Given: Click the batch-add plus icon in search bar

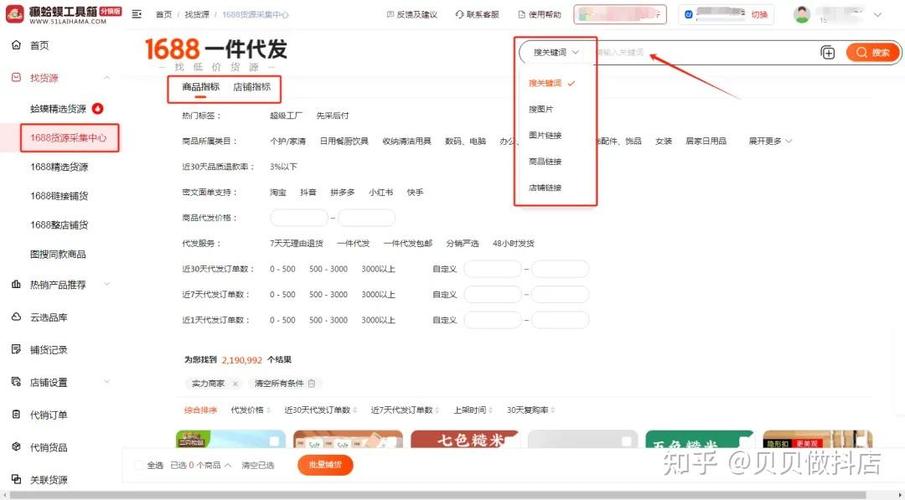Looking at the screenshot, I should tap(828, 53).
